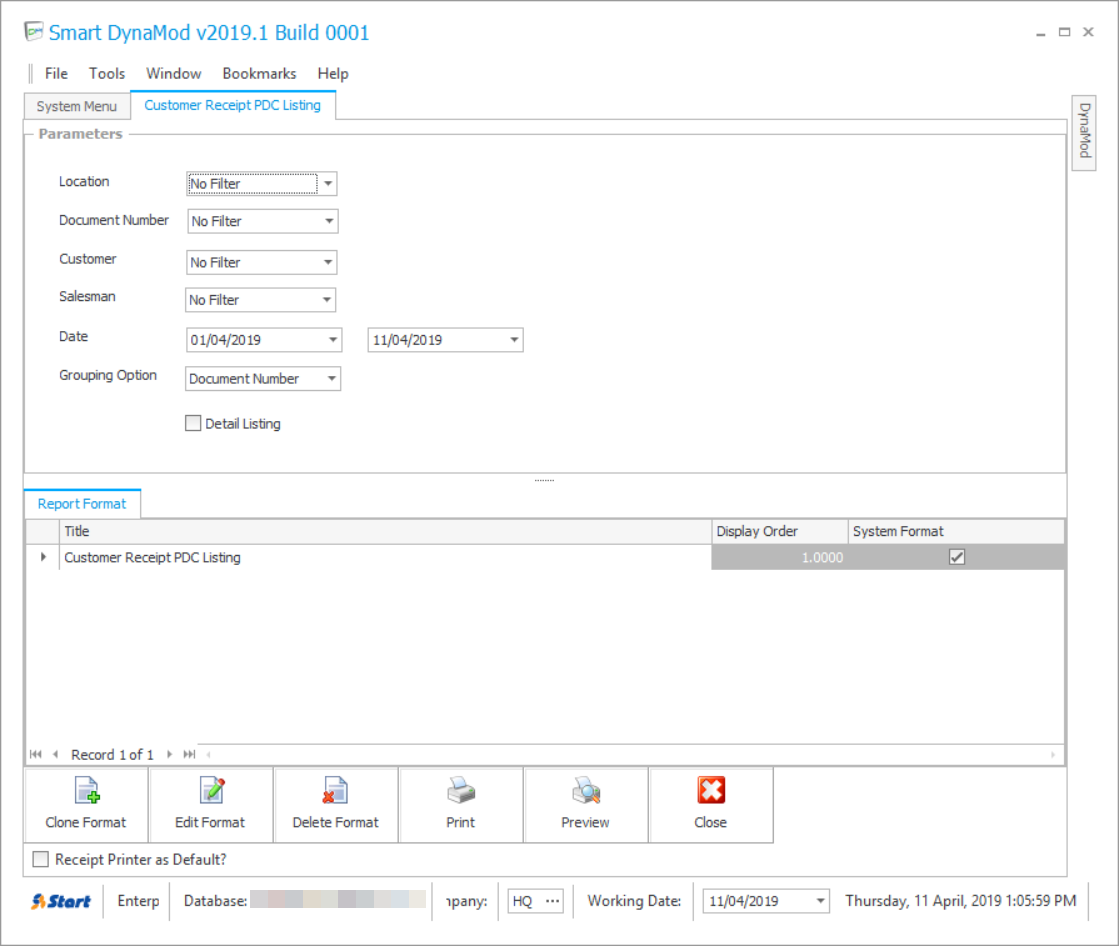The image size is (1119, 946).
Task: Click the System Format column header
Action: point(956,532)
